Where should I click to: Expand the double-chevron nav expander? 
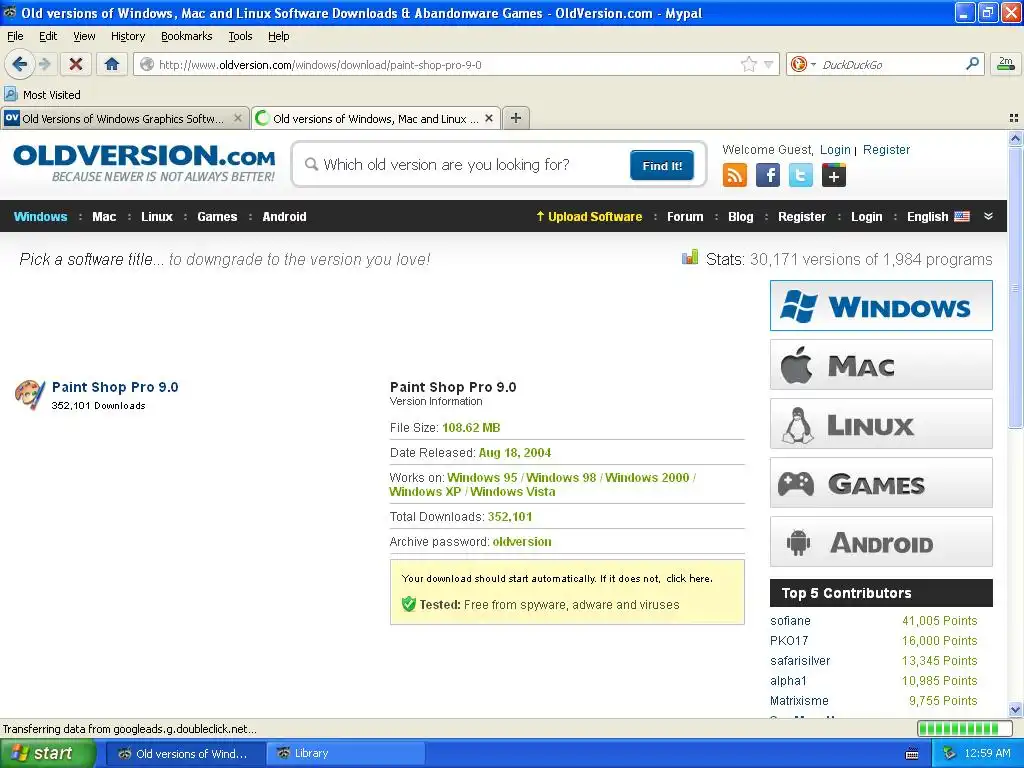click(988, 216)
